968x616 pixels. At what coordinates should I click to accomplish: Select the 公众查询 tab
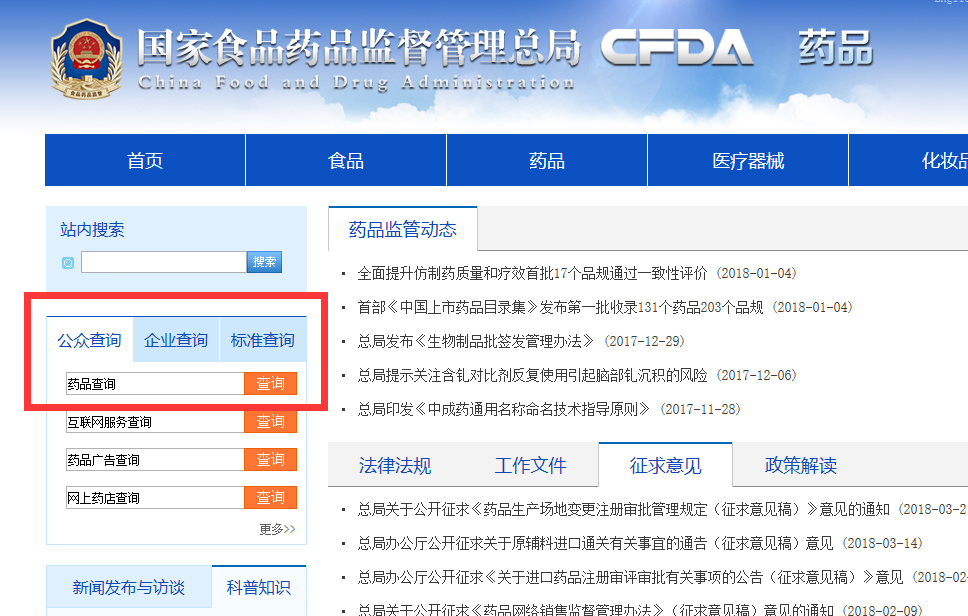[x=90, y=340]
